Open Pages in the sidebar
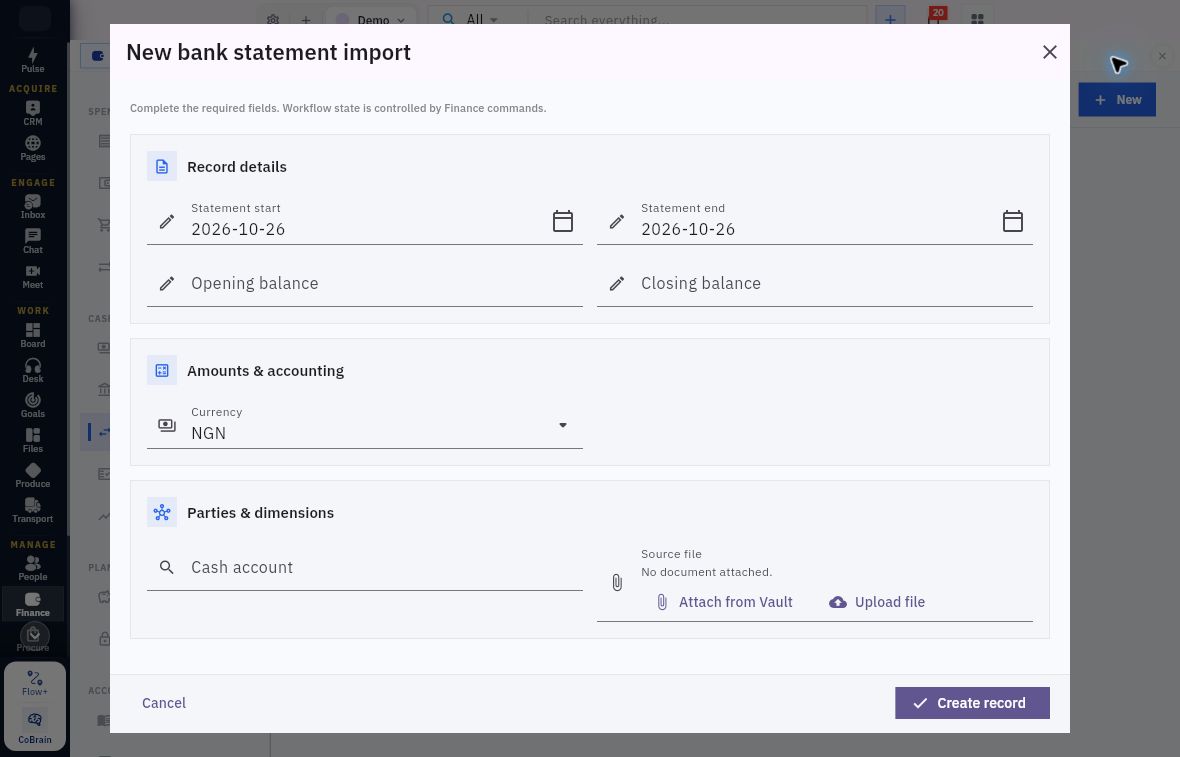The image size is (1180, 757). tap(32, 148)
